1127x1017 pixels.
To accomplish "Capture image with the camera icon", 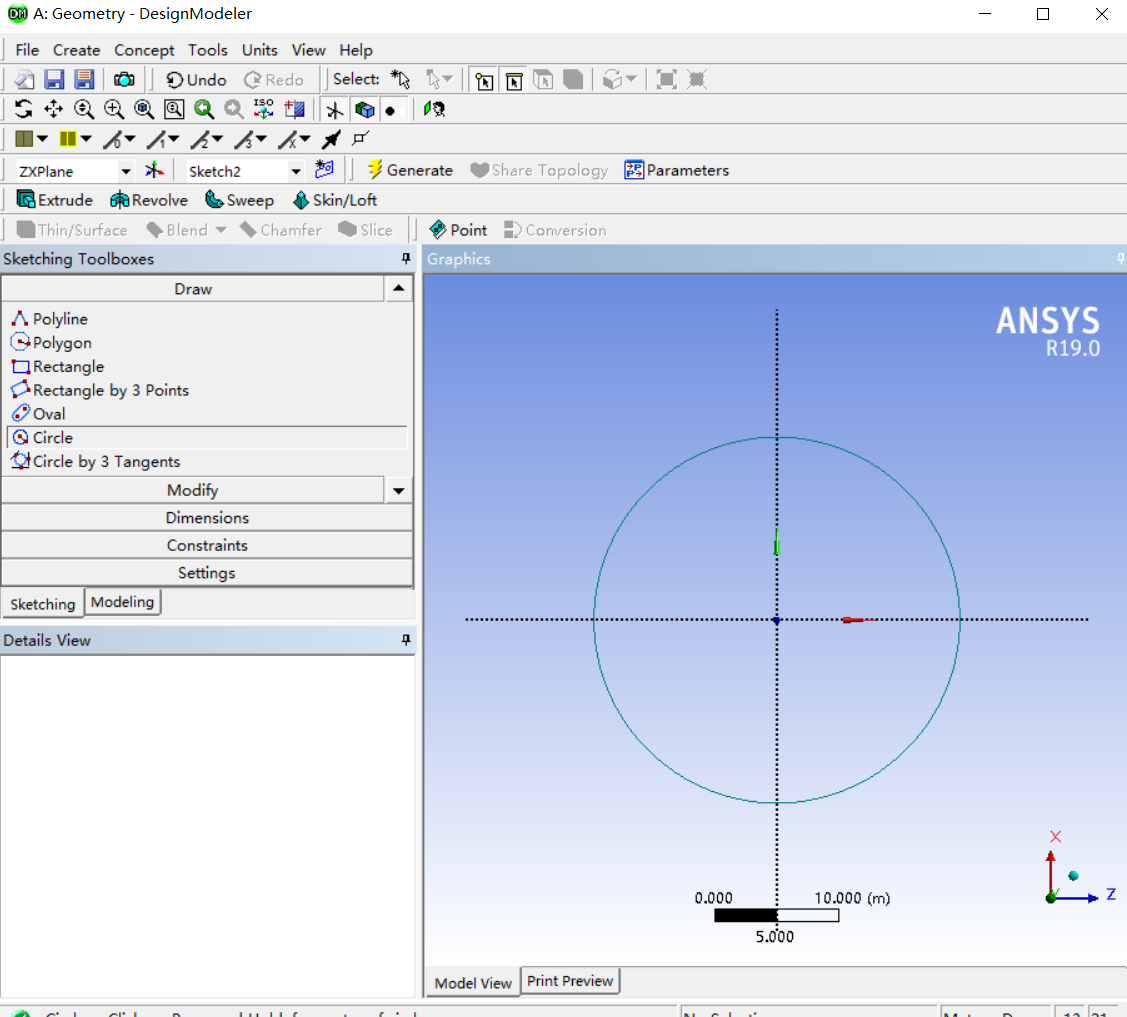I will tap(124, 80).
